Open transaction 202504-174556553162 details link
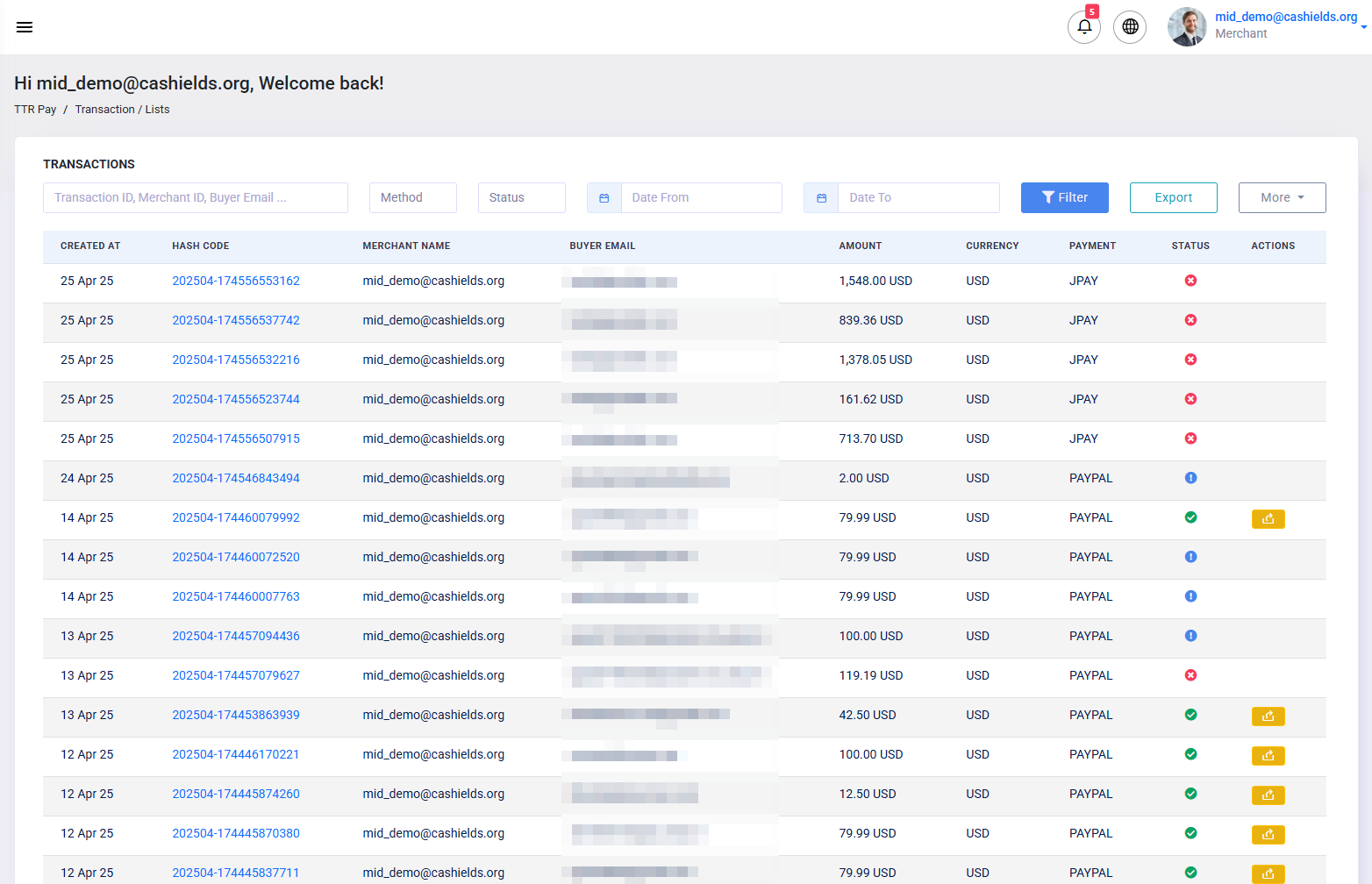Screen dimensions: 1372x884 (x=235, y=280)
